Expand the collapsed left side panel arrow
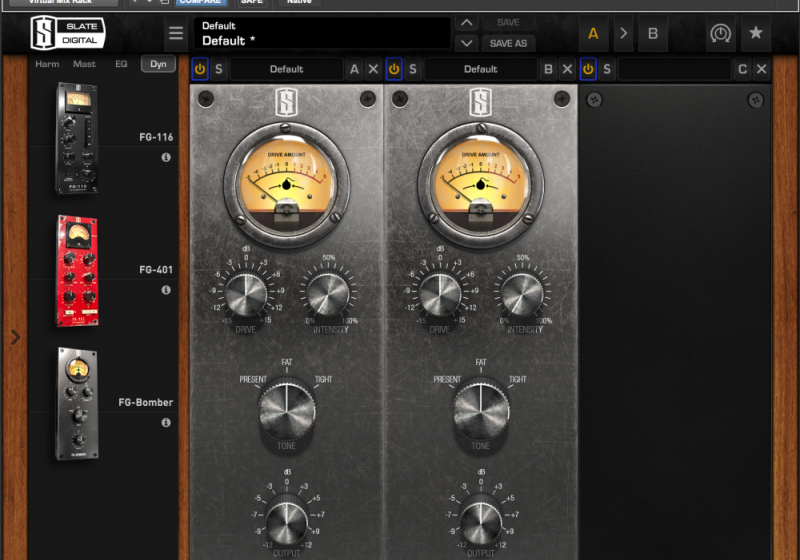 (15, 337)
